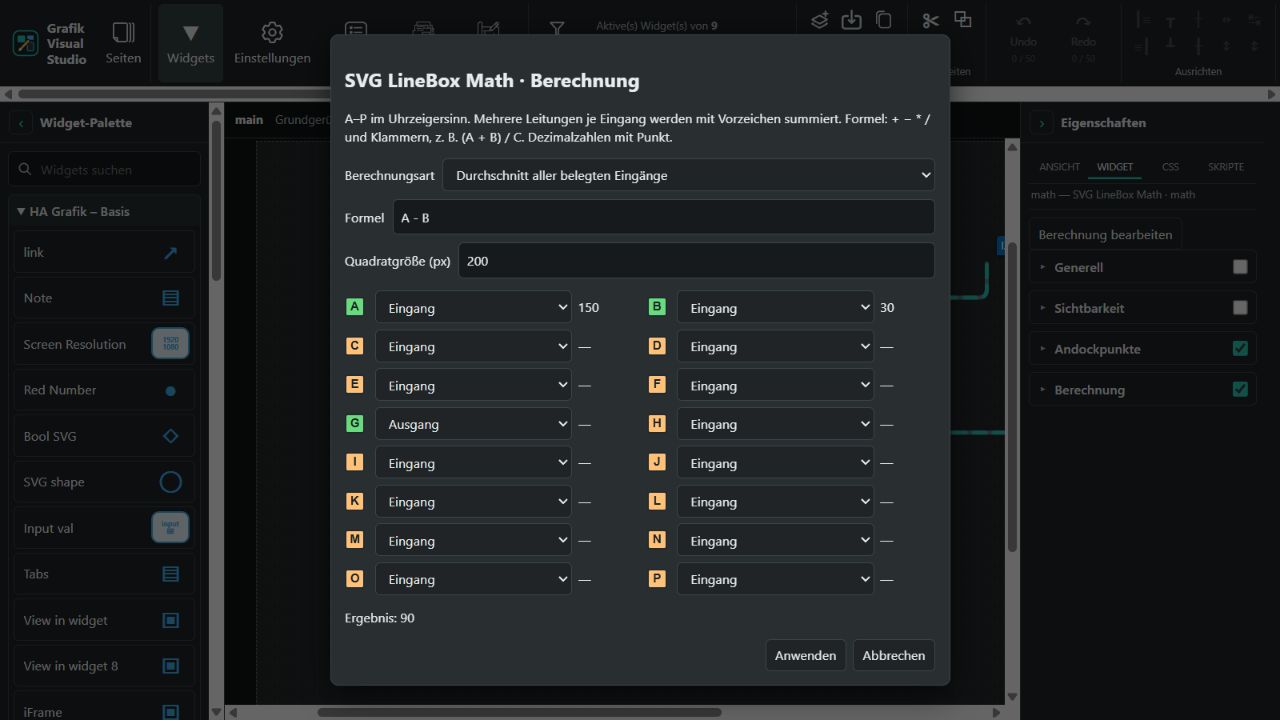Select the main view tab
Image resolution: width=1280 pixels, height=720 pixels.
click(x=249, y=120)
